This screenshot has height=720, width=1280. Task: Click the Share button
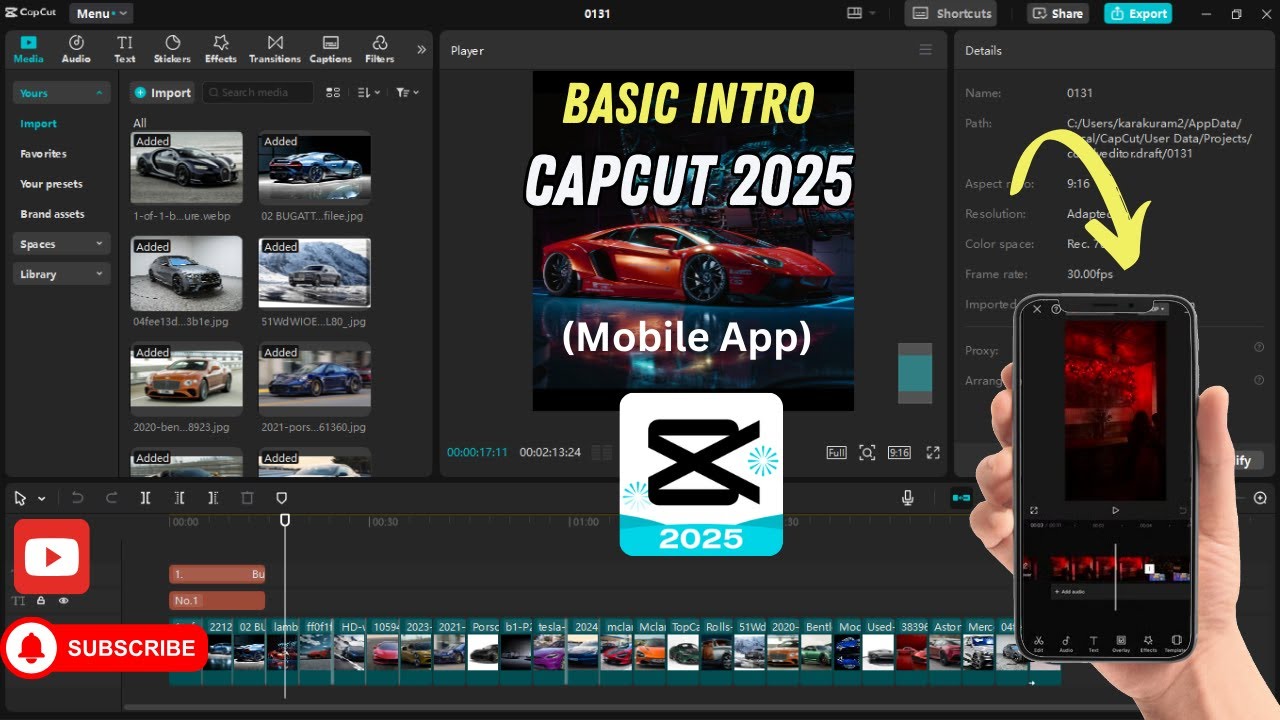1058,14
